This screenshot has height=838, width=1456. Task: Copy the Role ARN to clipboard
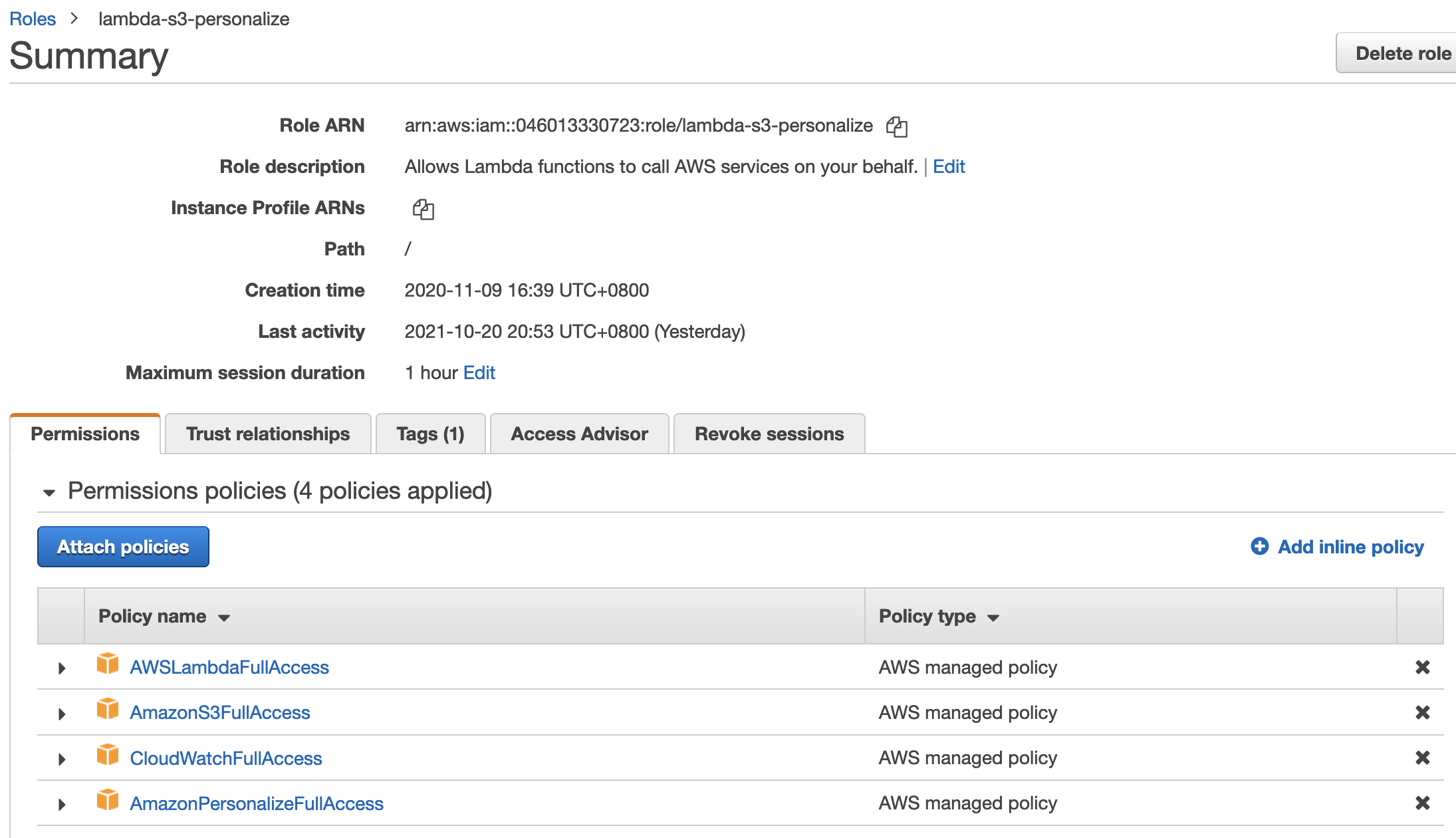[896, 126]
